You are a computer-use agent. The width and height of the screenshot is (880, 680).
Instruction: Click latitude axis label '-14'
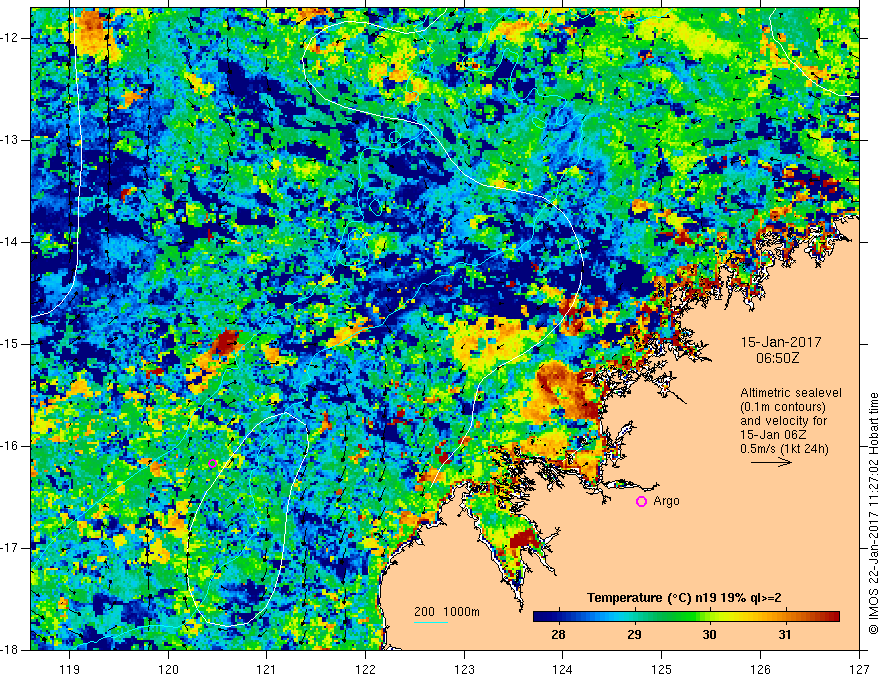[10, 242]
